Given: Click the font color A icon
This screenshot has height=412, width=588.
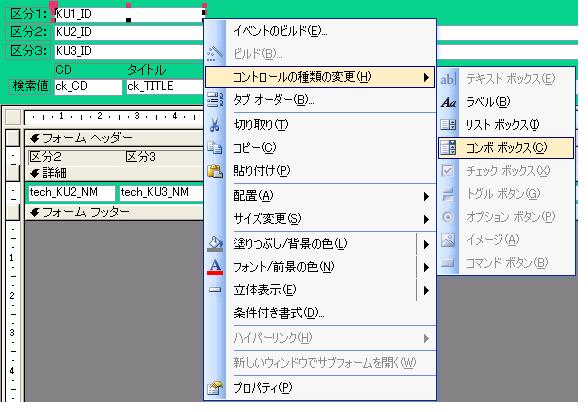Looking at the screenshot, I should [215, 267].
